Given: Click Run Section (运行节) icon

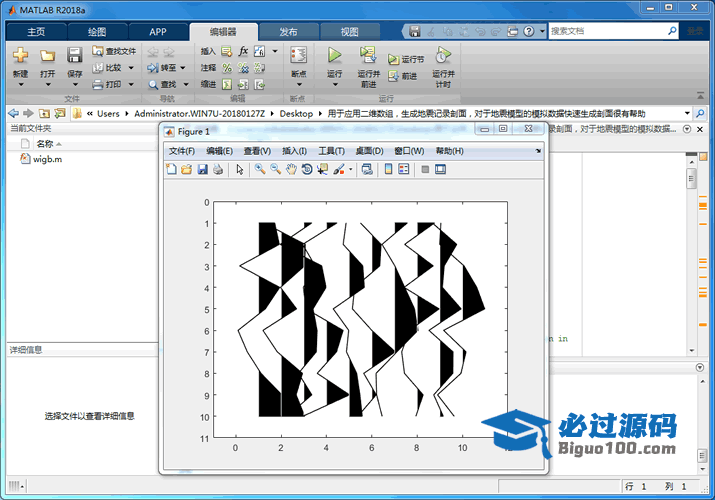Looking at the screenshot, I should (393, 59).
